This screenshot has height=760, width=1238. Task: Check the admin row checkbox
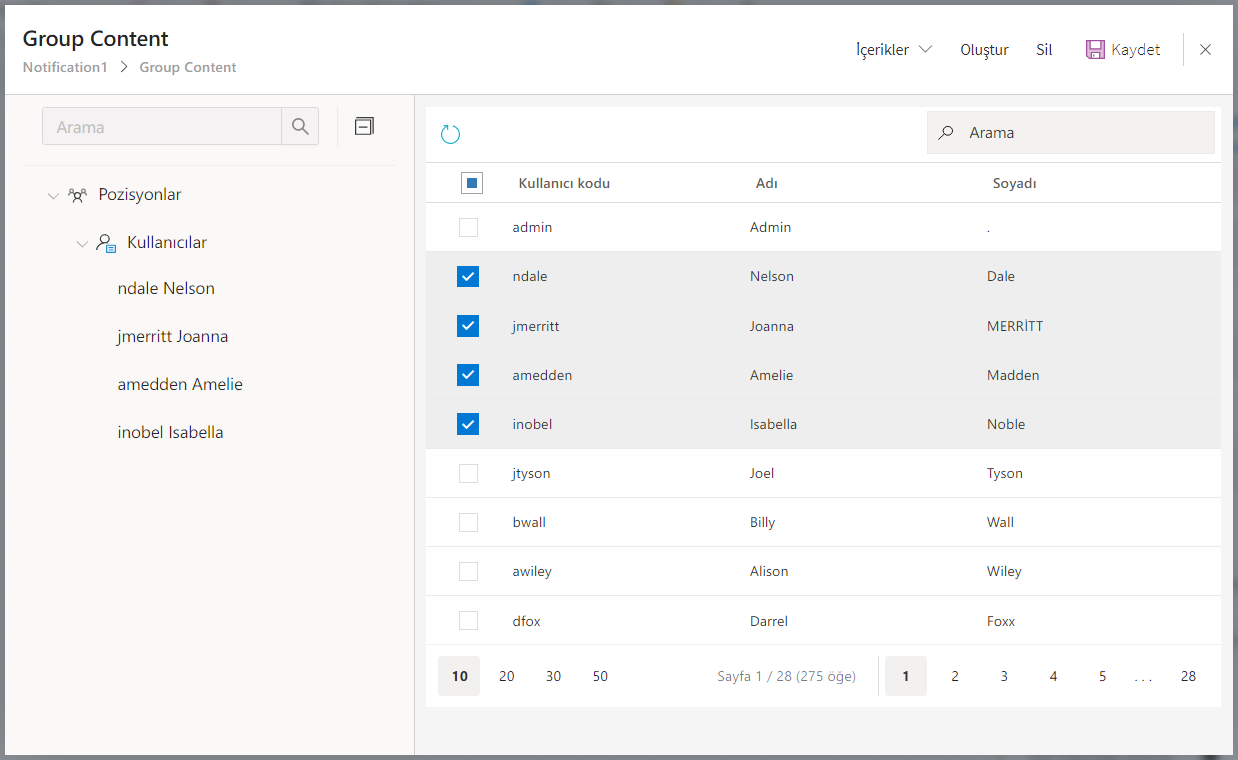point(468,228)
